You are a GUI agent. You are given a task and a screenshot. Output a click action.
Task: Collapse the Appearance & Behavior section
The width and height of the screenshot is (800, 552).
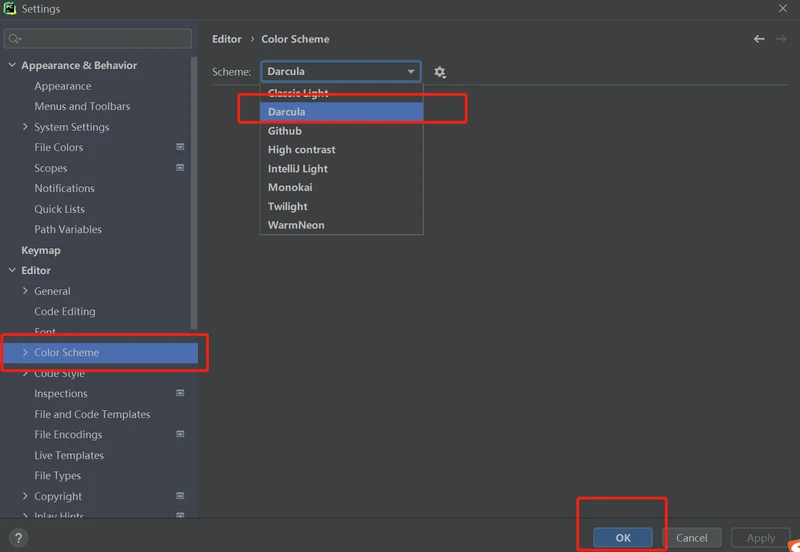12,66
